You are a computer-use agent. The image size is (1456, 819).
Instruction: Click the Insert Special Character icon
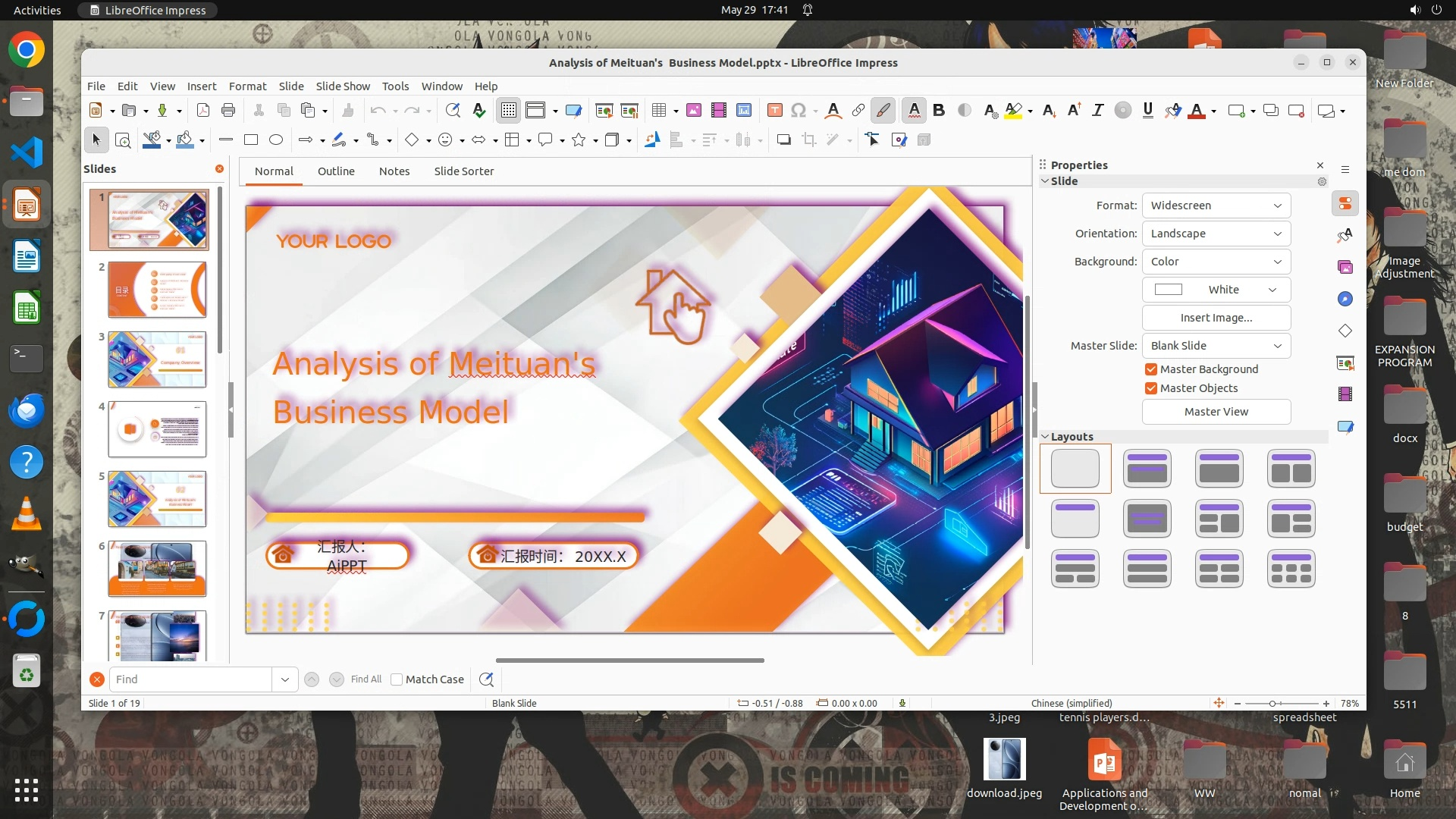(x=798, y=111)
